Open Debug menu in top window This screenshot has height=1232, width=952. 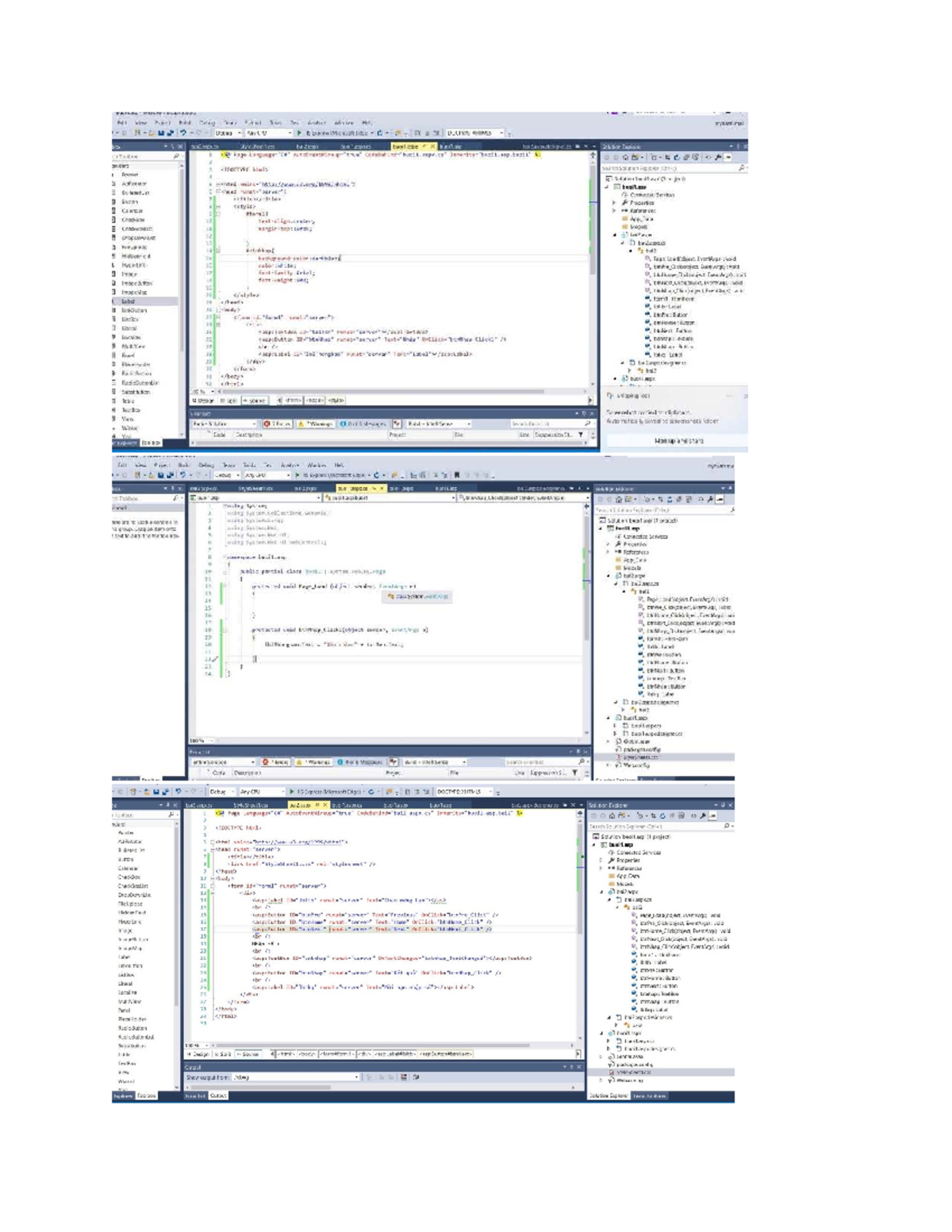click(207, 123)
